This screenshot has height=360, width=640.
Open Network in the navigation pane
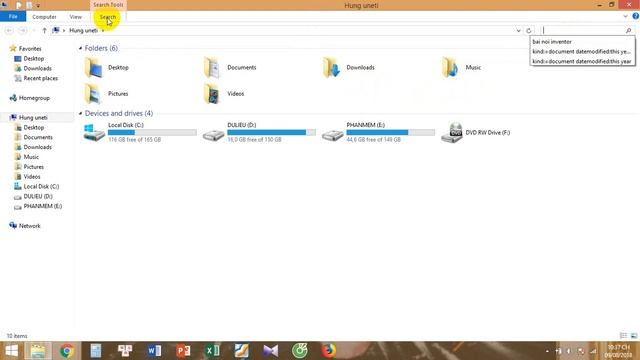(29, 226)
